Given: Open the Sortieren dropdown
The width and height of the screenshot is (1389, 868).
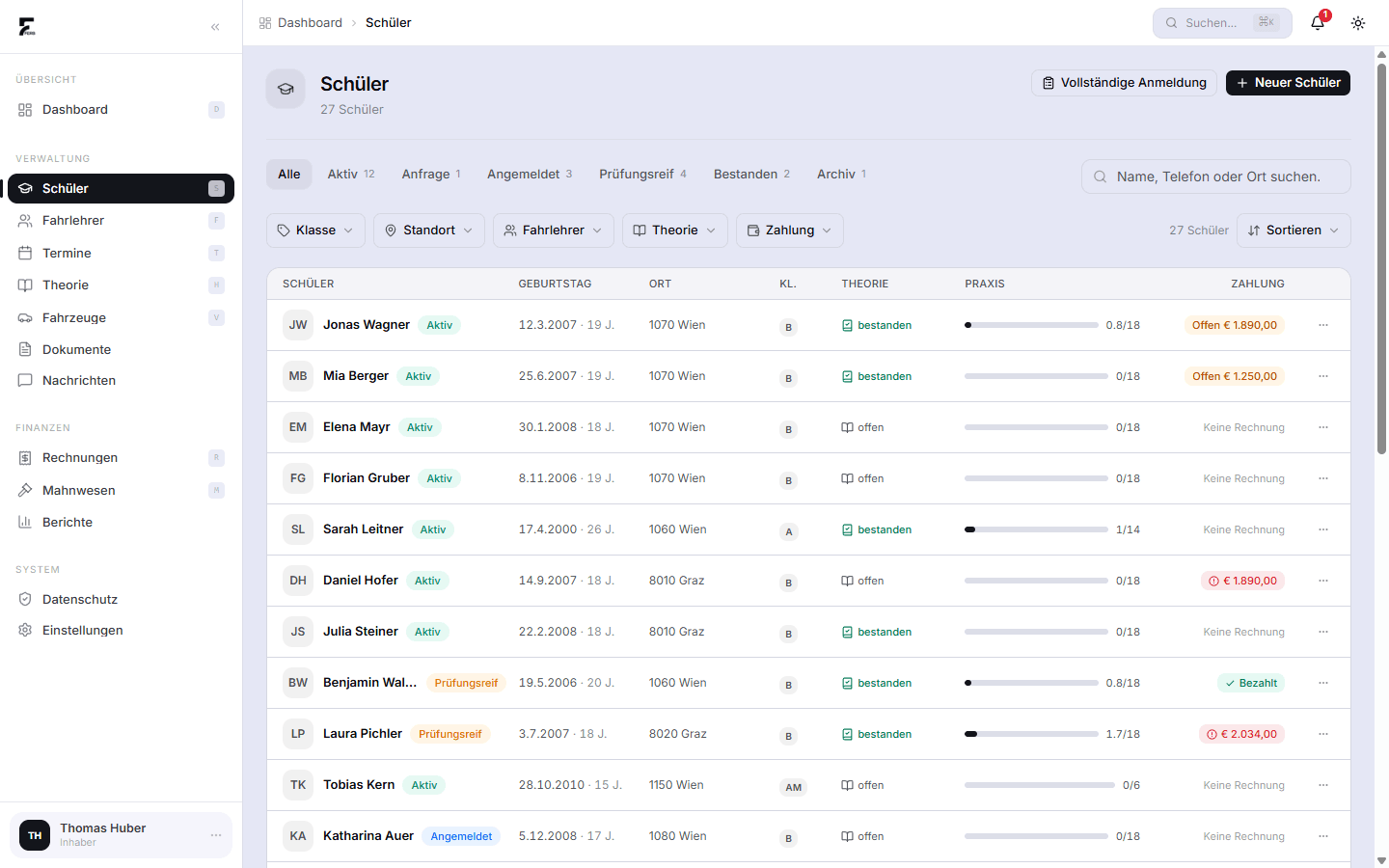Looking at the screenshot, I should tap(1294, 231).
